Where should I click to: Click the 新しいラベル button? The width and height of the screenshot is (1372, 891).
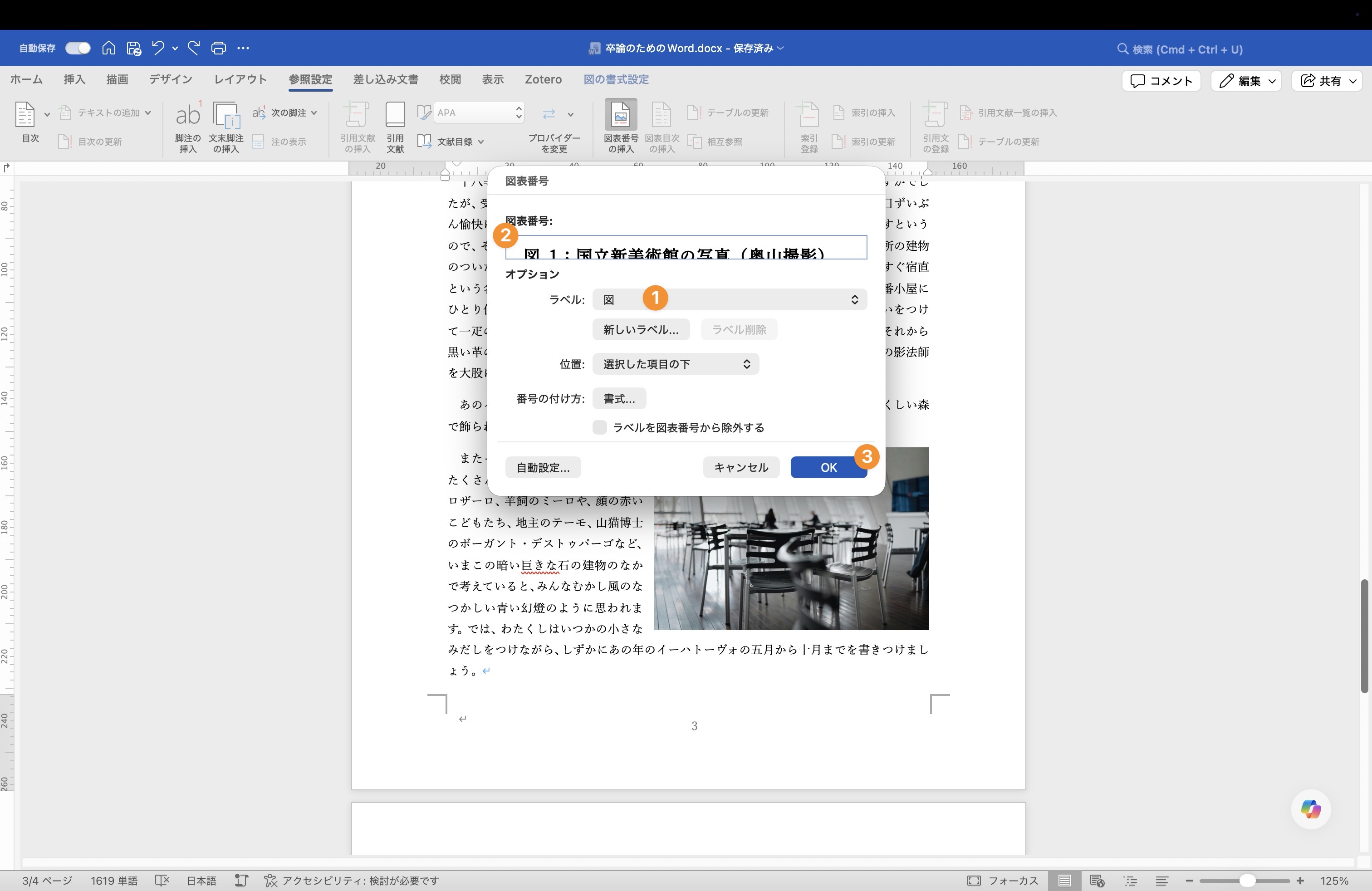click(641, 329)
